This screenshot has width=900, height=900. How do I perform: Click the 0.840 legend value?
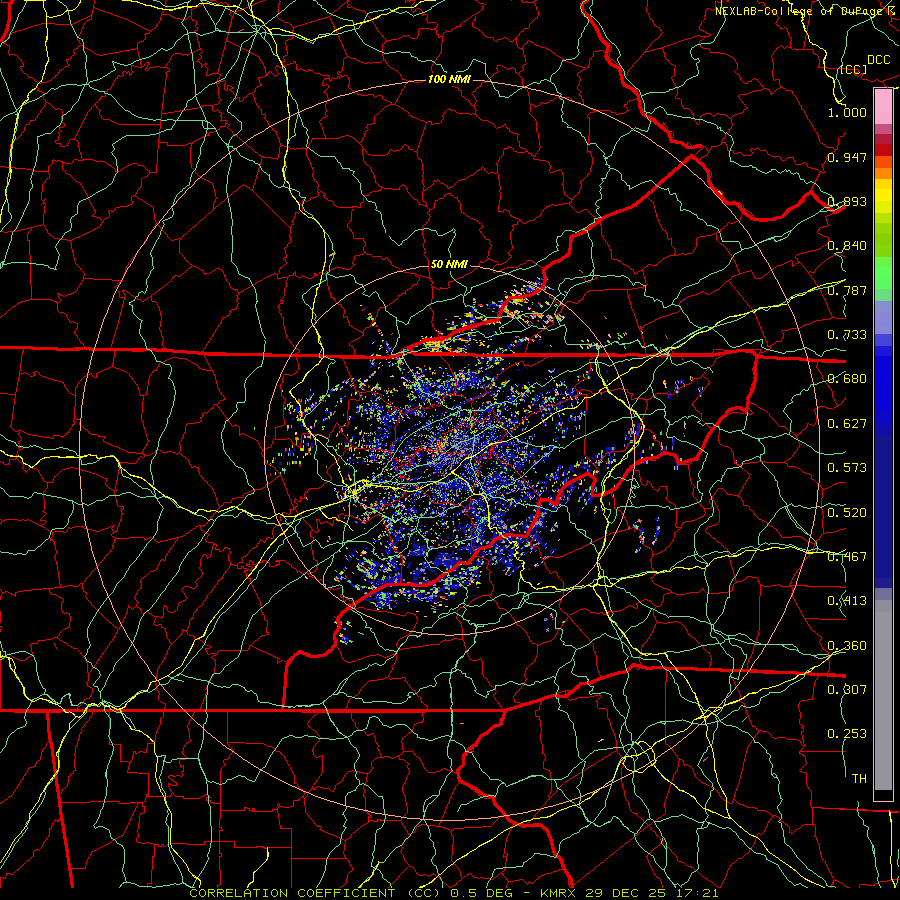tap(847, 246)
